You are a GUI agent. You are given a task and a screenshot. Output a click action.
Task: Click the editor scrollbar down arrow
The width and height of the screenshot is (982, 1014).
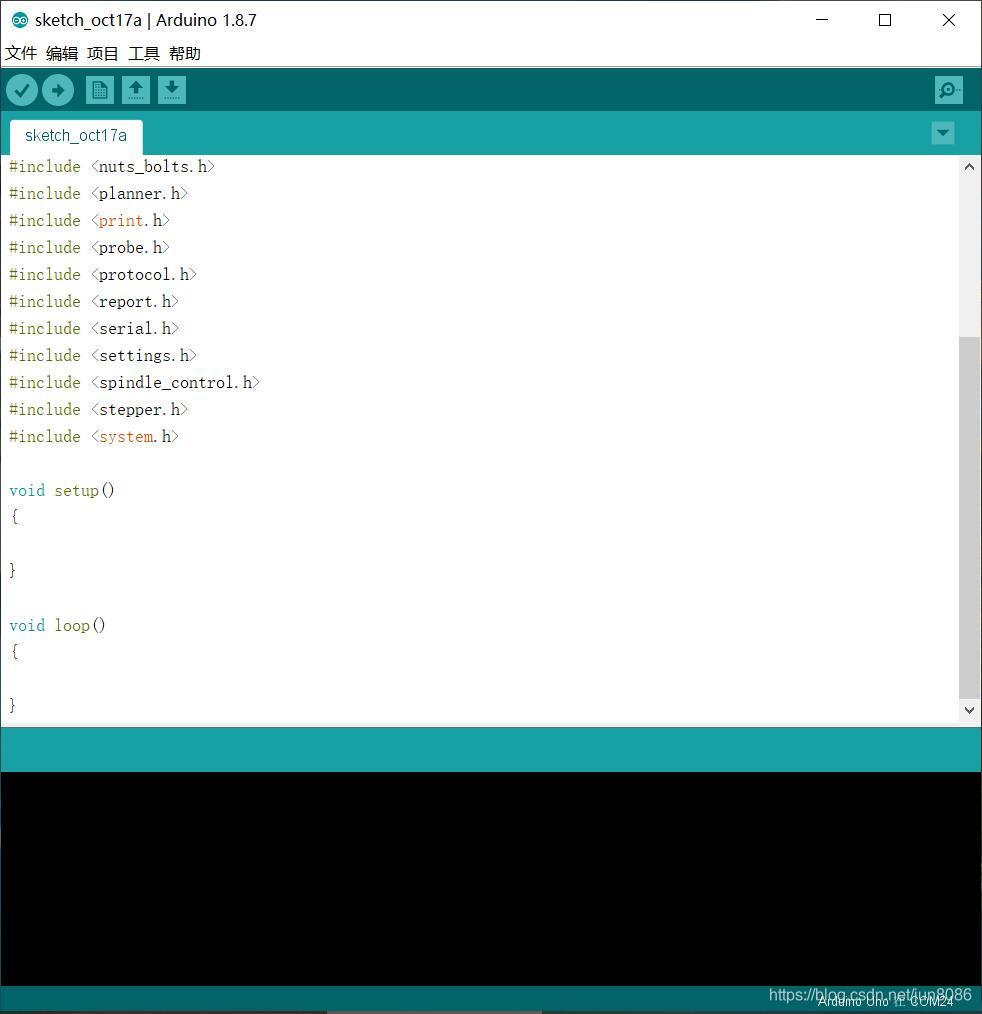(969, 709)
